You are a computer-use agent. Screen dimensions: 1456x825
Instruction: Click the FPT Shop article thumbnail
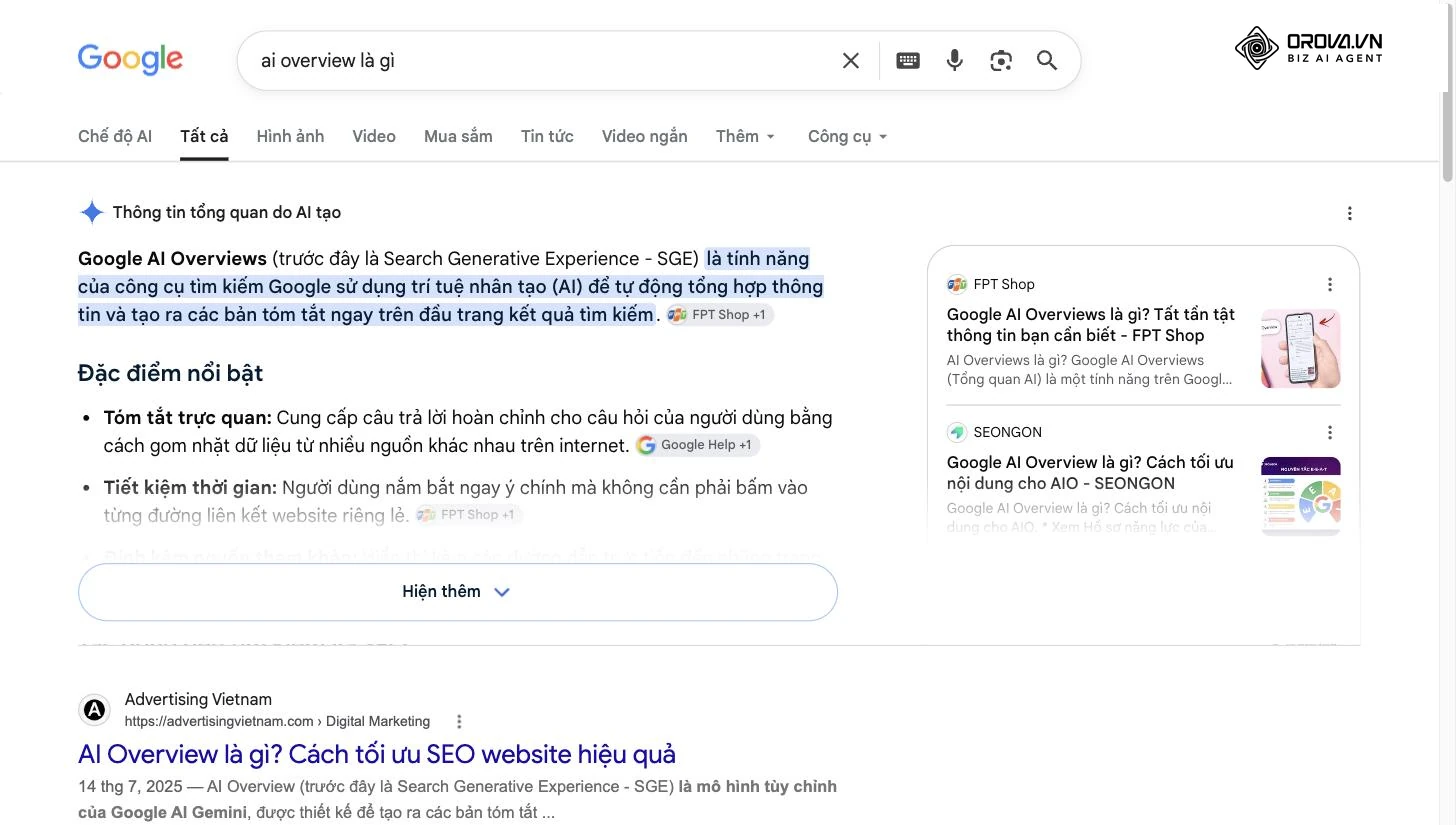1301,348
